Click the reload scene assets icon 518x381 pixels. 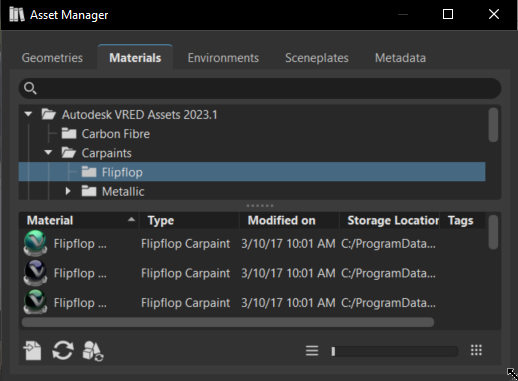pos(93,351)
